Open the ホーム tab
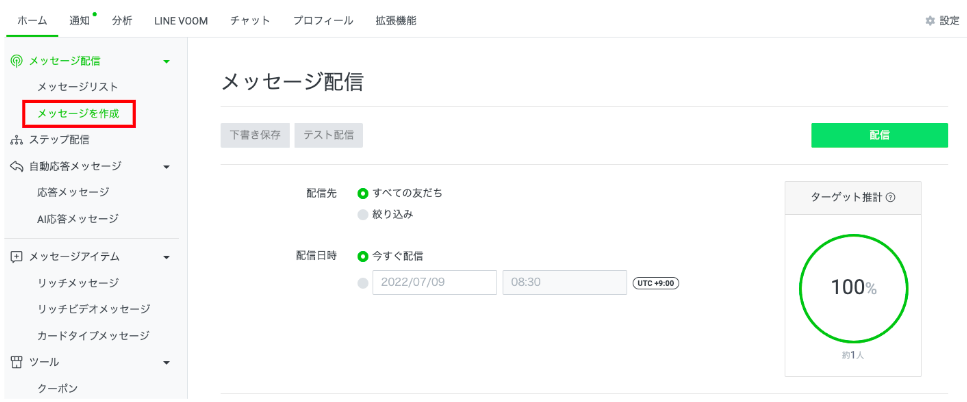Viewport: 967px width, 402px height. coord(32,21)
